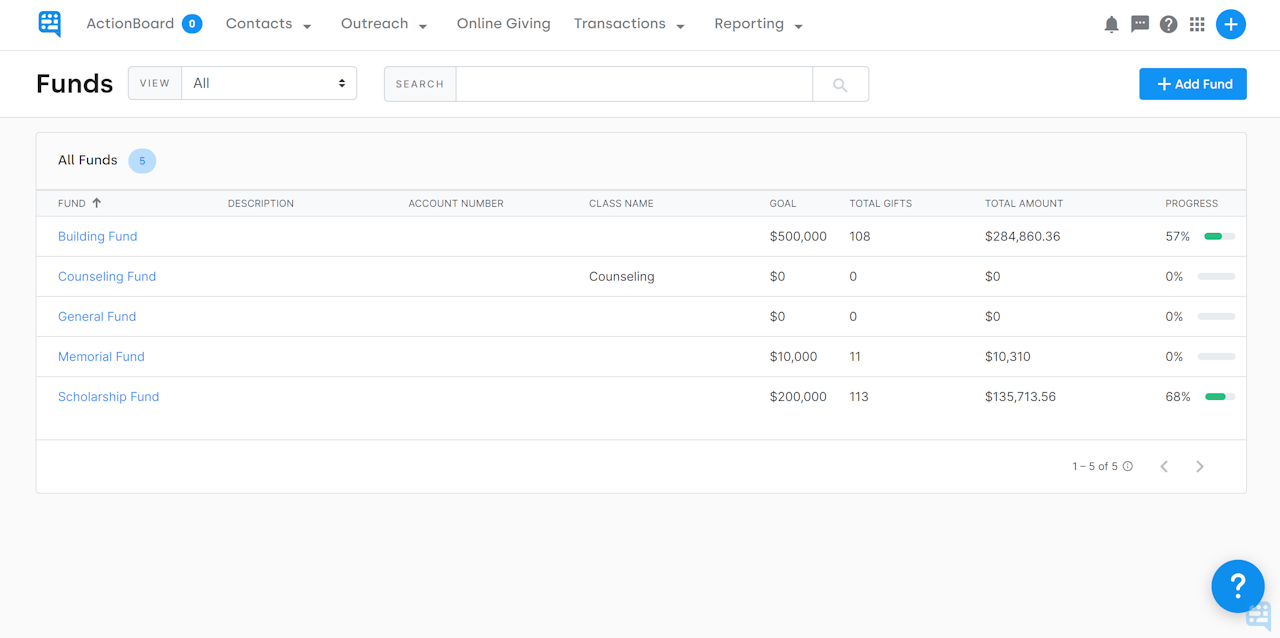Viewport: 1280px width, 638px height.
Task: Open the Reporting menu
Action: point(758,24)
